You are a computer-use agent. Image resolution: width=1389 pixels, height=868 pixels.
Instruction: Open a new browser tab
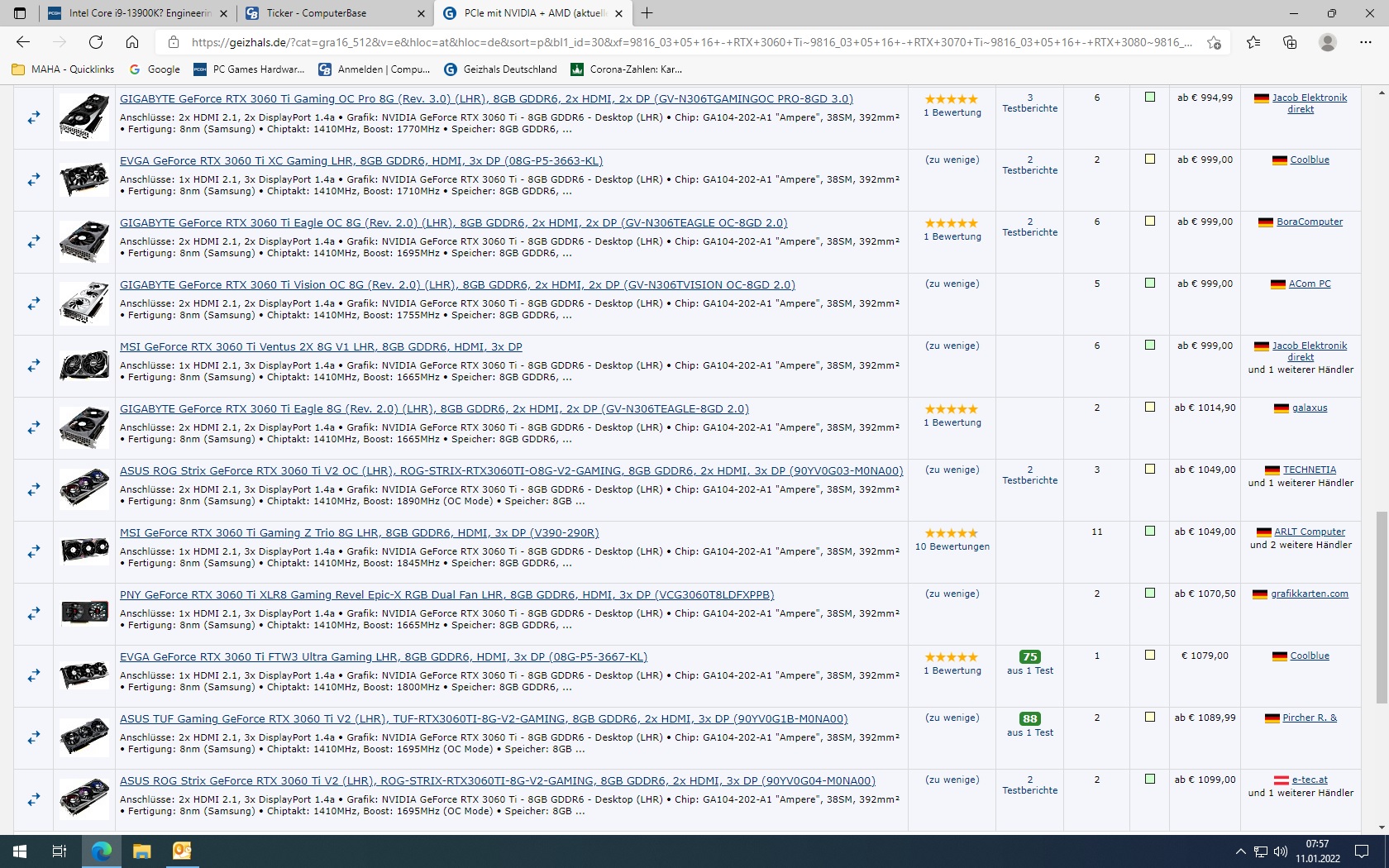647,13
